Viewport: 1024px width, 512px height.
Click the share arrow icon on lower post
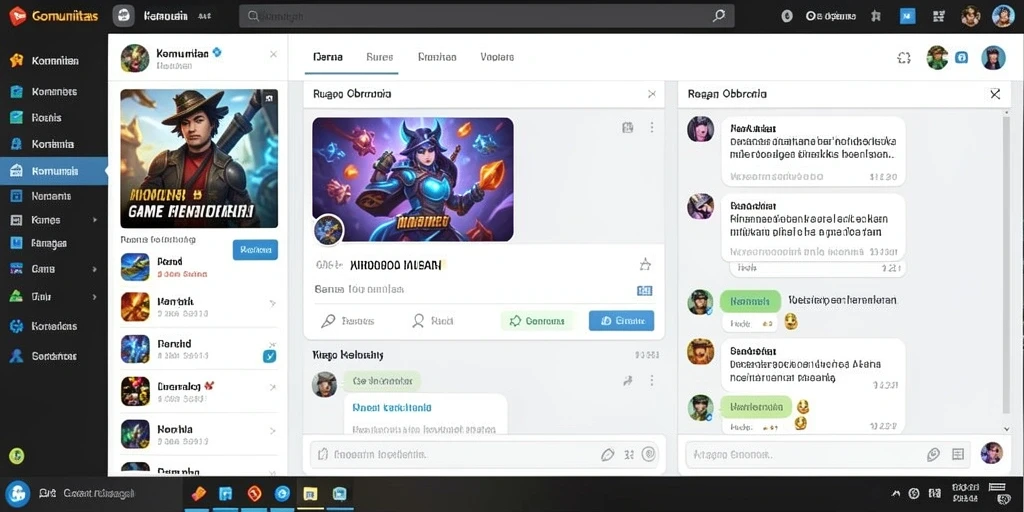[x=628, y=381]
